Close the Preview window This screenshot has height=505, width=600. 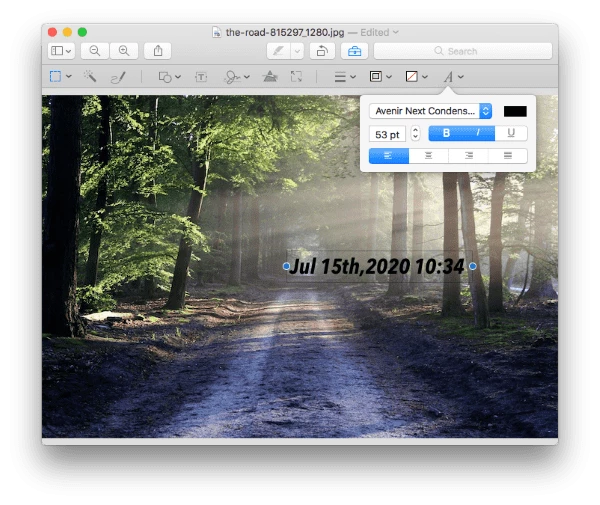point(52,32)
